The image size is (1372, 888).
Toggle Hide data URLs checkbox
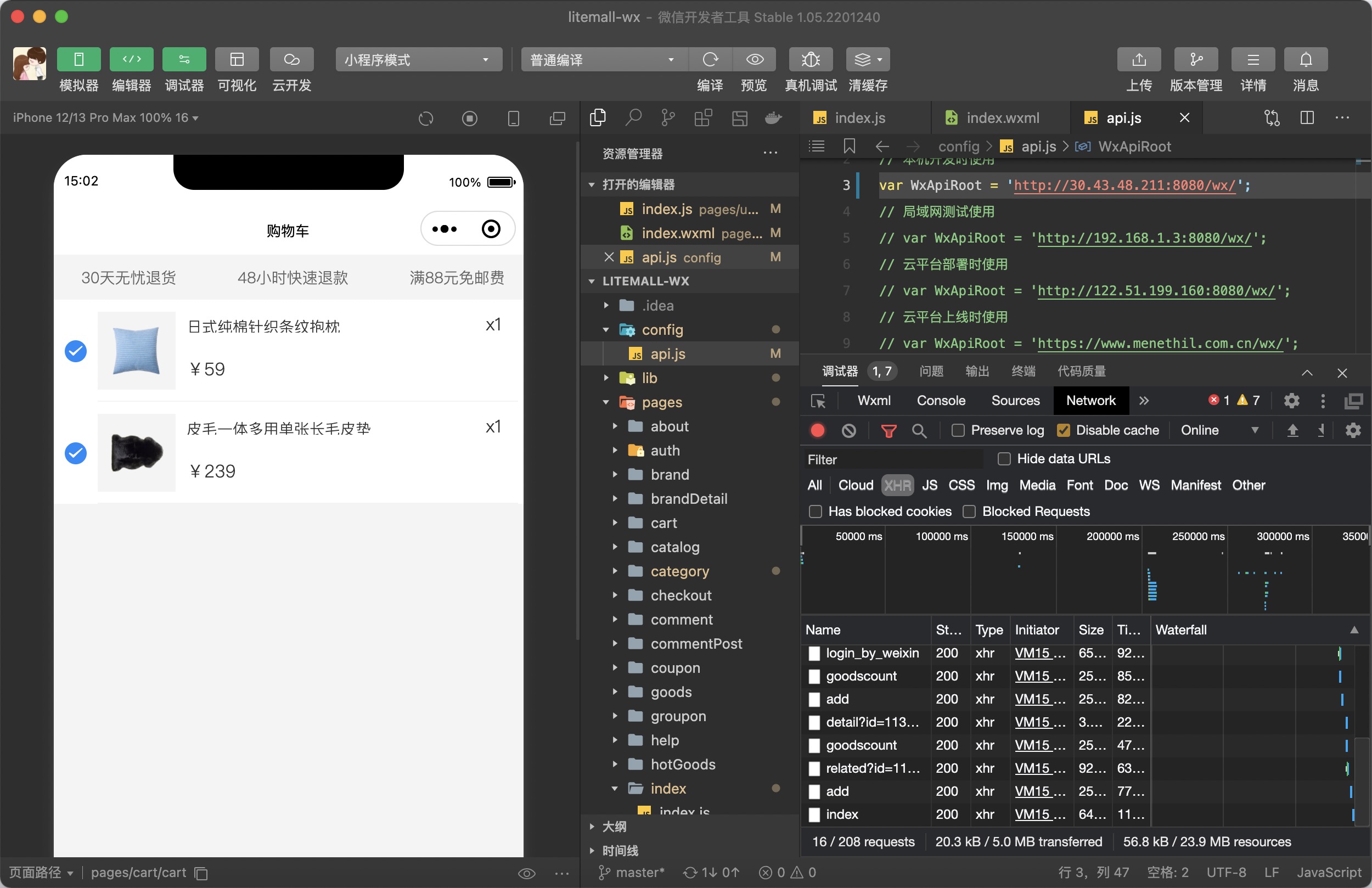tap(1002, 459)
